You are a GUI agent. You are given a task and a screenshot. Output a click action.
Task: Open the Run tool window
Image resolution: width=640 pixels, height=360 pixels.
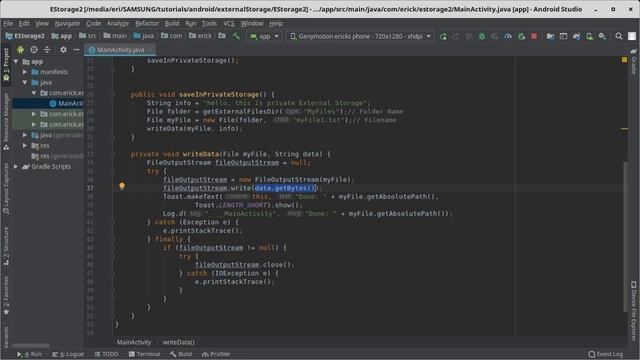click(x=29, y=354)
